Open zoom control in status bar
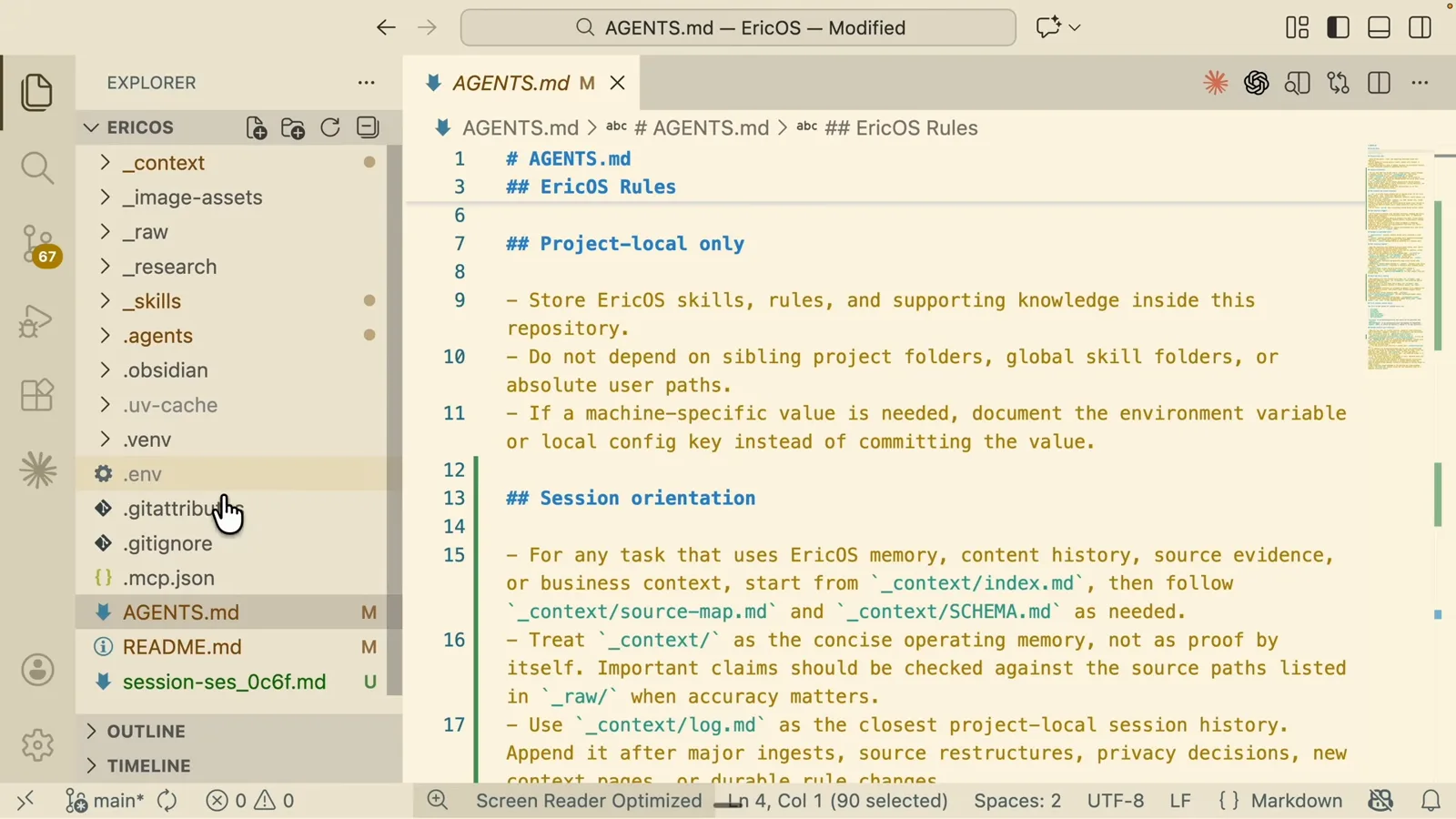This screenshot has width=1456, height=819. [438, 801]
